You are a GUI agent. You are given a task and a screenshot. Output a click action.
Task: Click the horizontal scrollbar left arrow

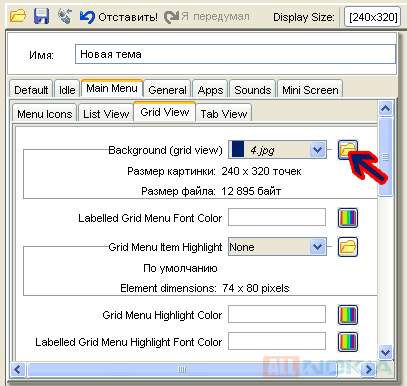point(18,369)
